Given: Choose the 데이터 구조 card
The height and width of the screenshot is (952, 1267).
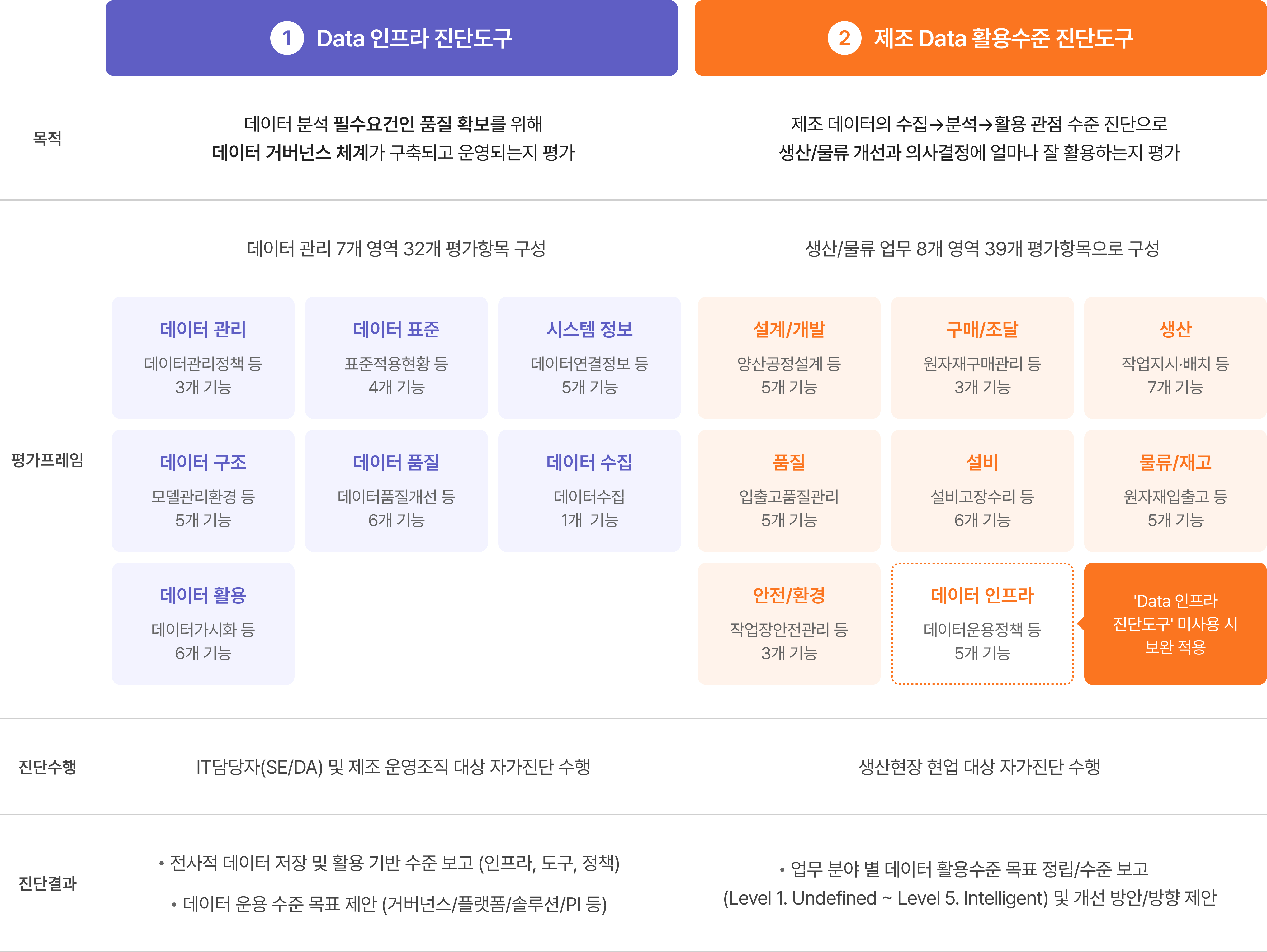Looking at the screenshot, I should [203, 490].
